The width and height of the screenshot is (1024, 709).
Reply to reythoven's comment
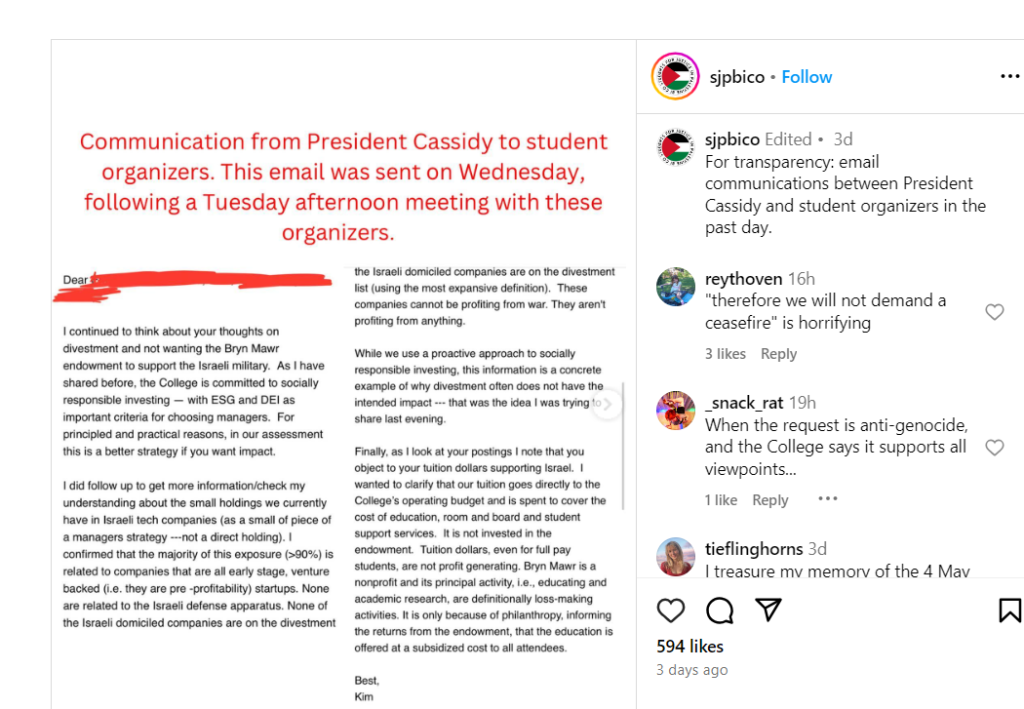[778, 354]
